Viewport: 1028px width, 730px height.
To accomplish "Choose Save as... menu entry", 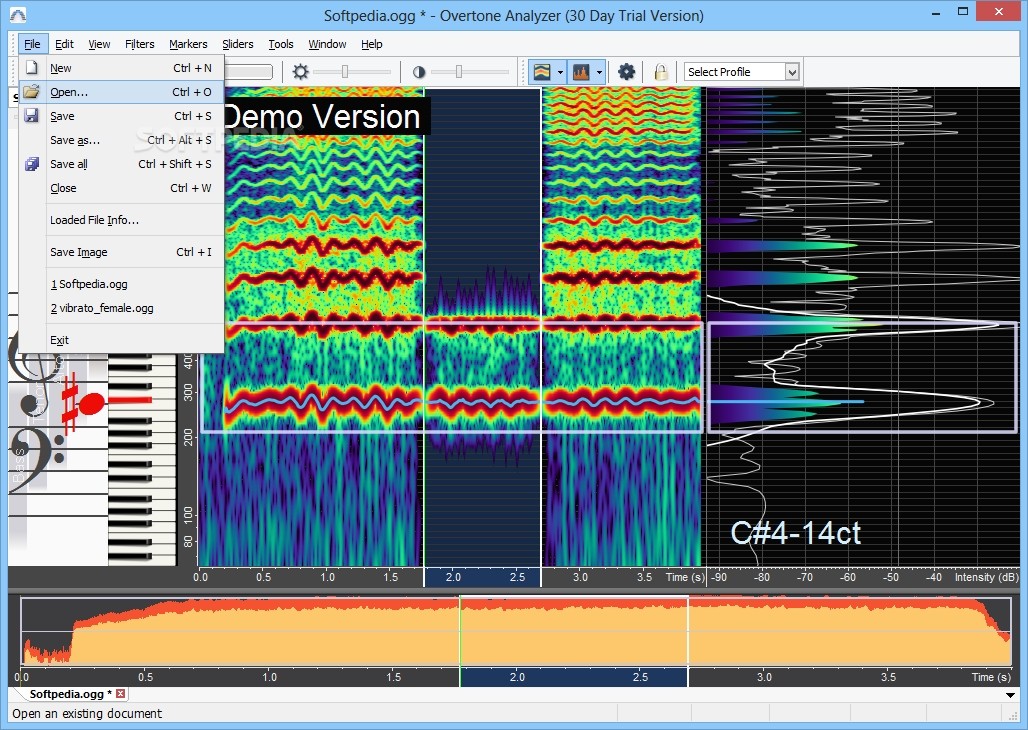I will tap(122, 140).
